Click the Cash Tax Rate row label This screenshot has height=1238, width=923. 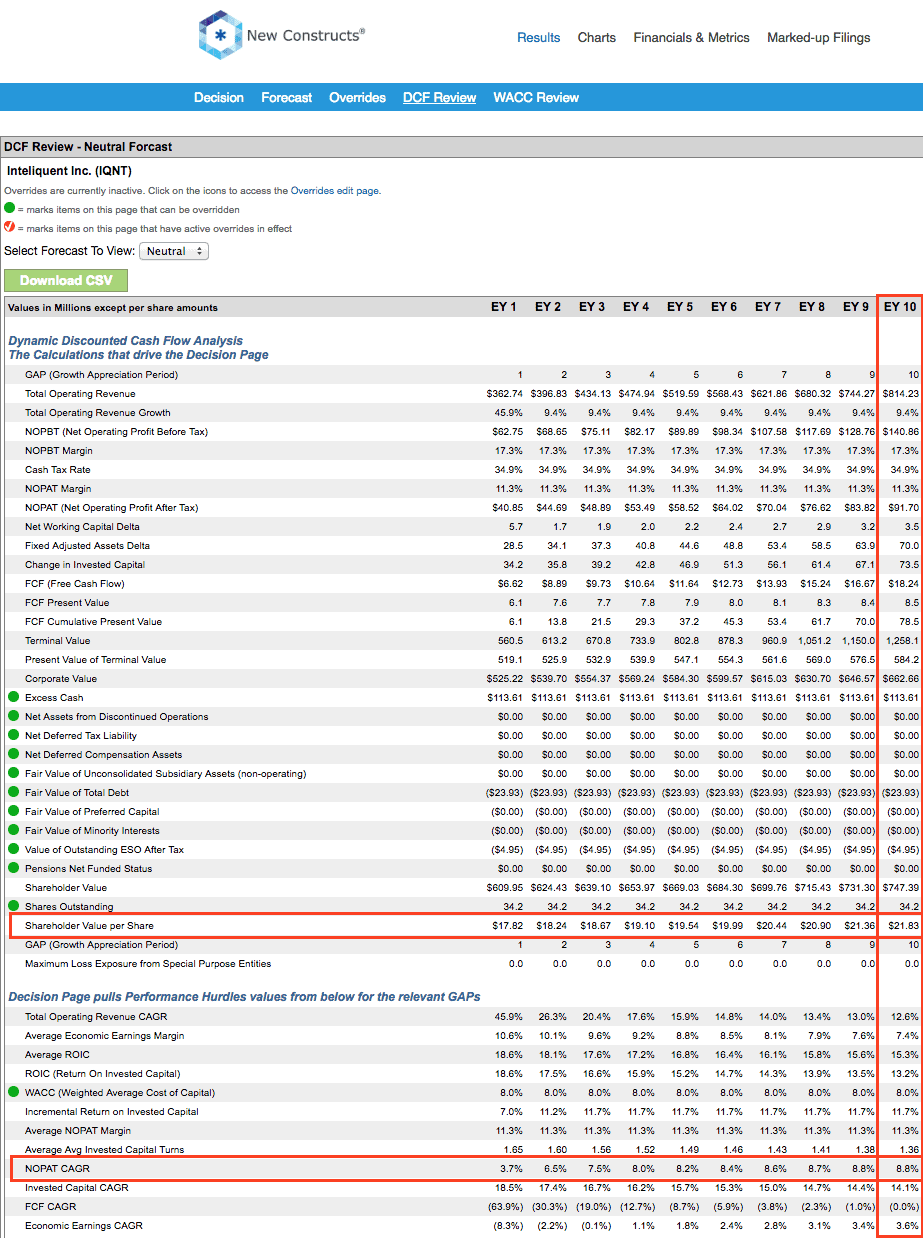pyautogui.click(x=58, y=469)
